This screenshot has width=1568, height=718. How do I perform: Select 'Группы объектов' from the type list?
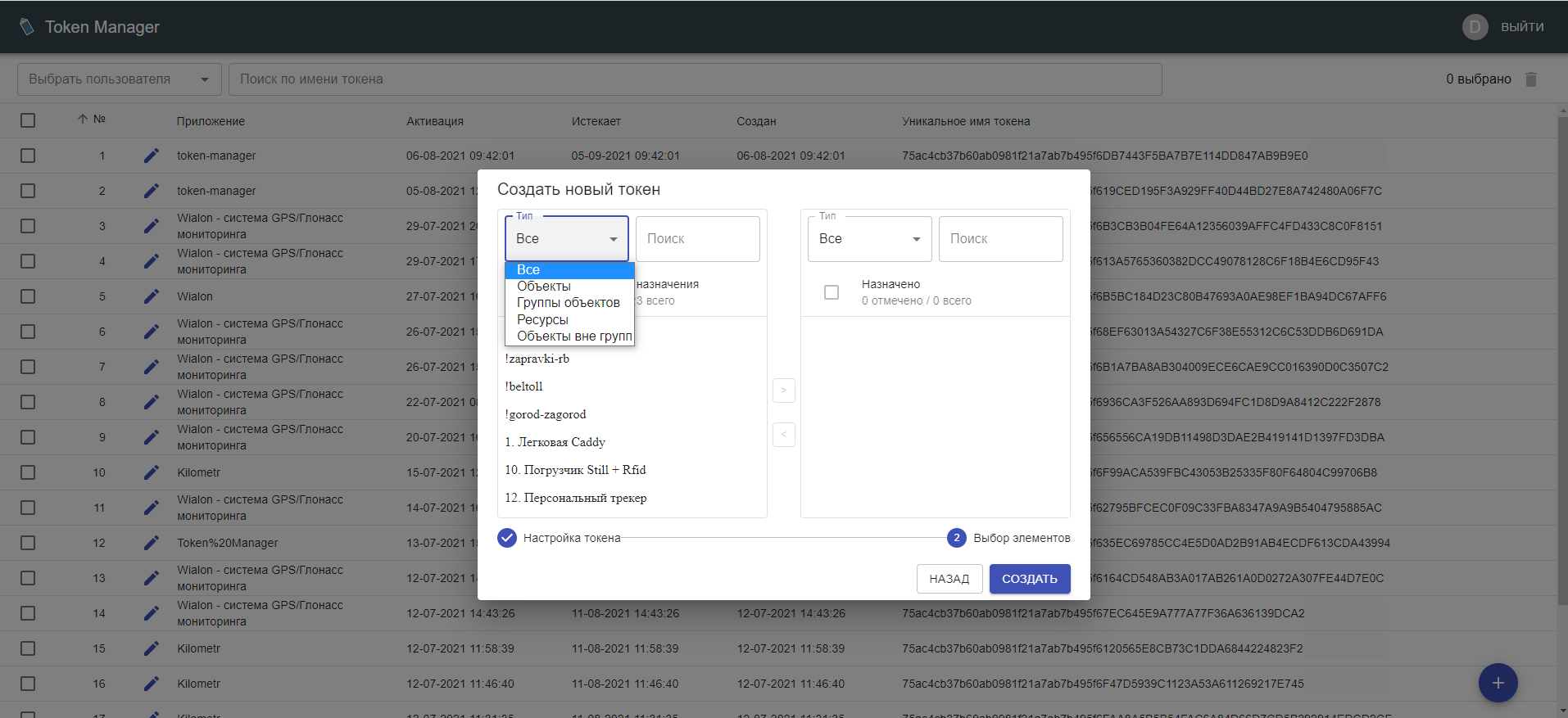coord(568,303)
